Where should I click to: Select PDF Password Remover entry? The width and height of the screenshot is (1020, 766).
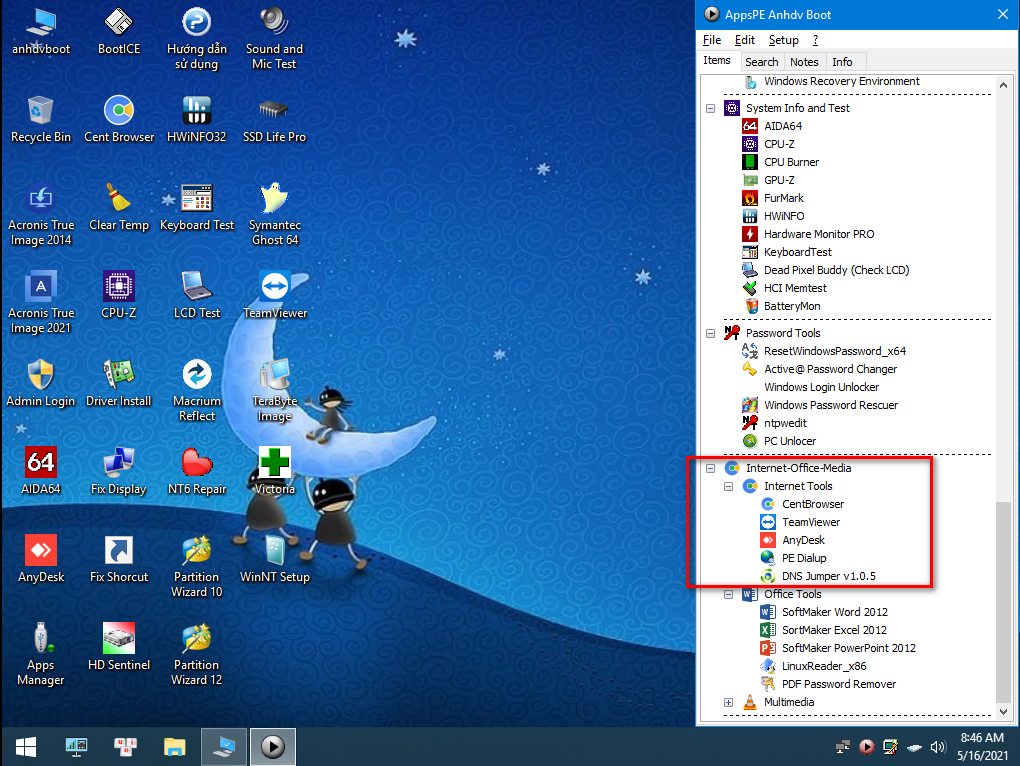(x=839, y=684)
